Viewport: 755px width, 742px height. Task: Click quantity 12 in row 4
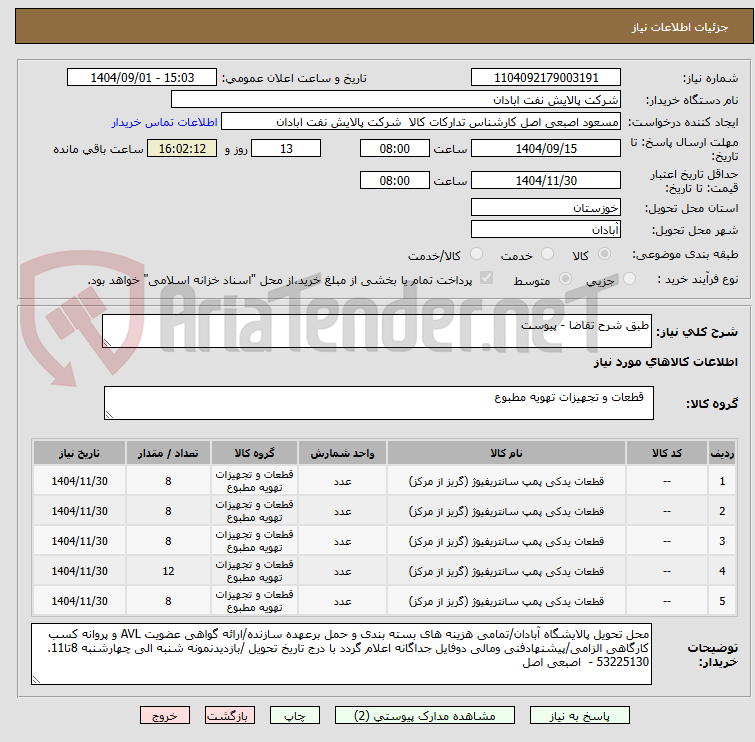[x=168, y=571]
